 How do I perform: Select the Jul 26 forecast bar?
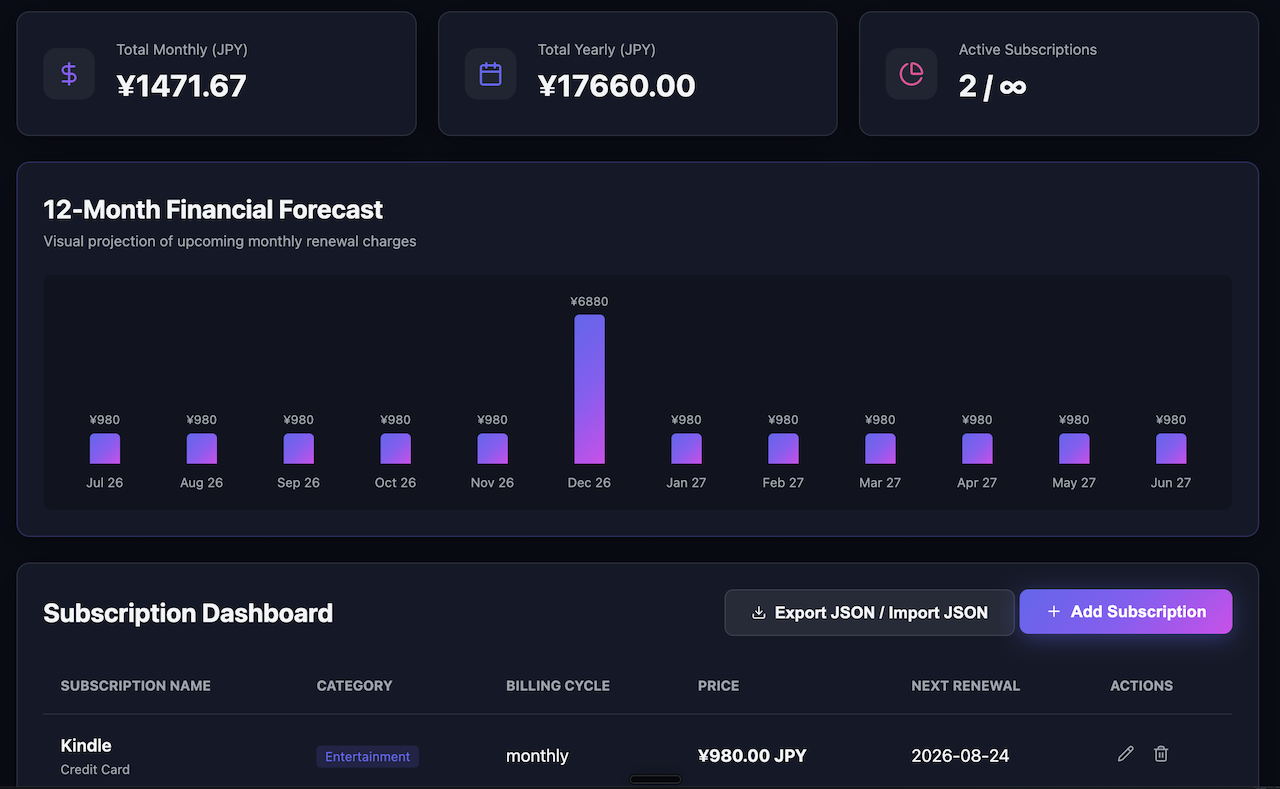[104, 449]
